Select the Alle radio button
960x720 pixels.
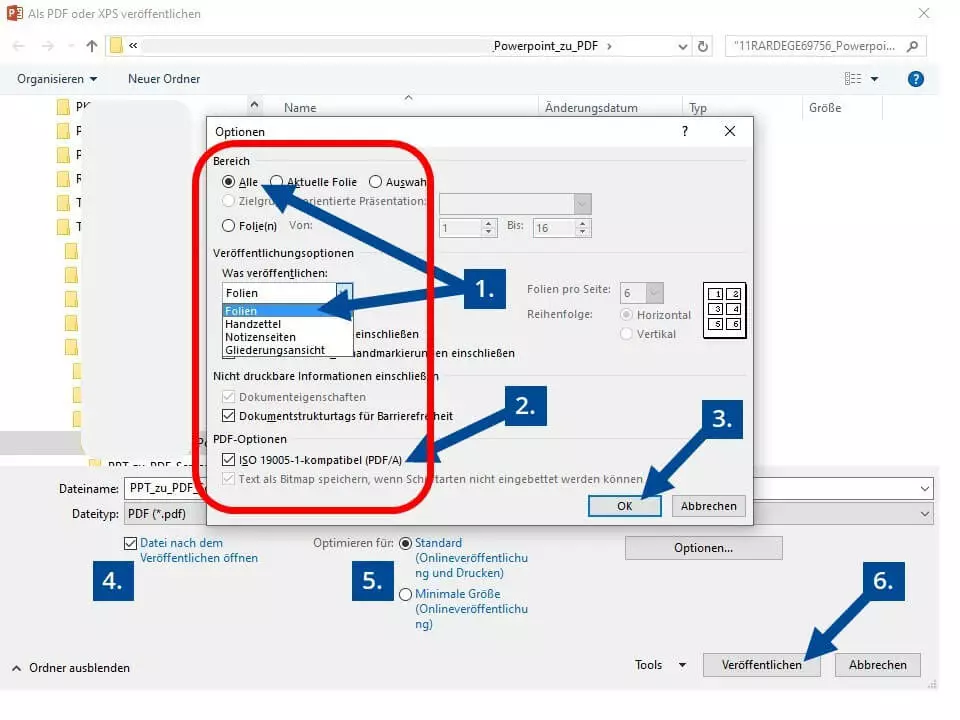(x=228, y=182)
